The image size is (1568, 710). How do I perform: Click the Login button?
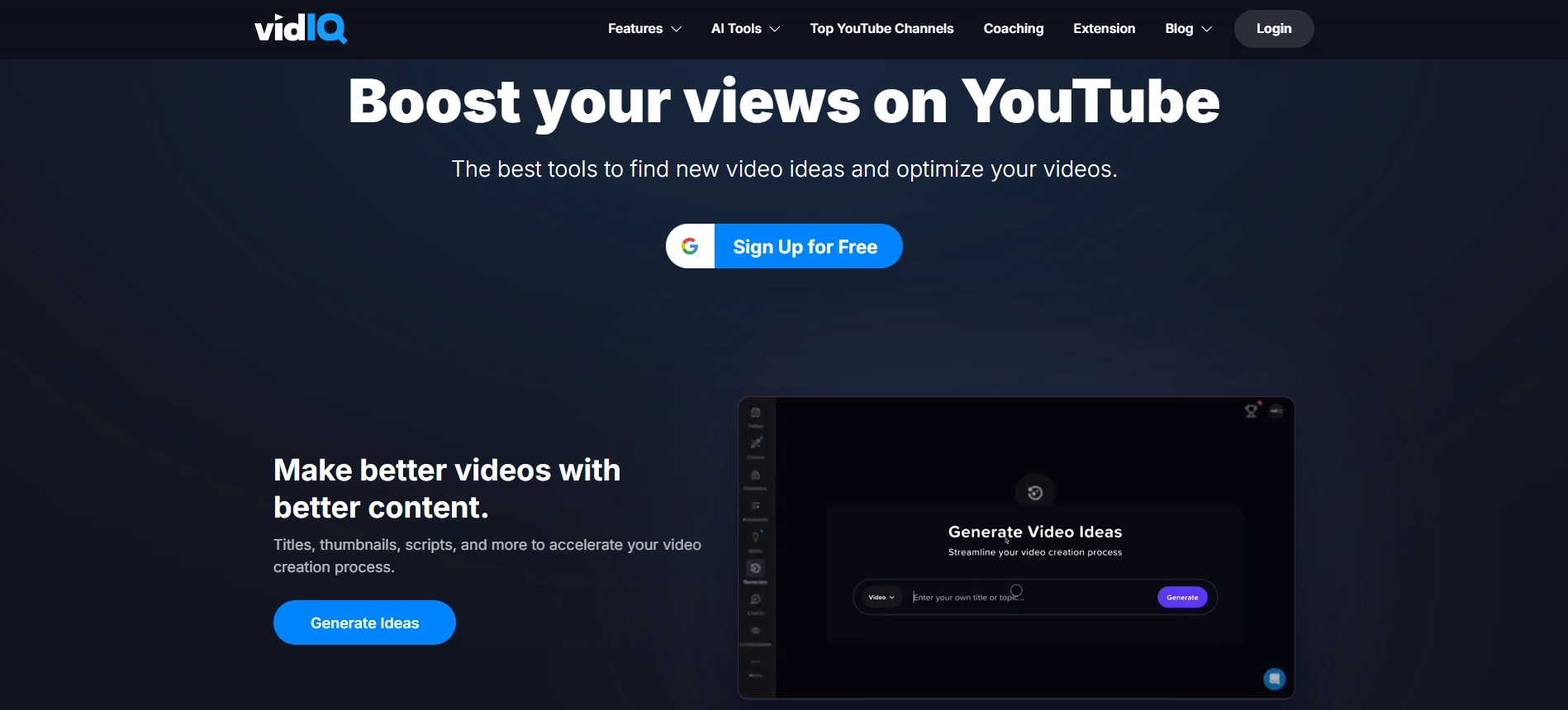pyautogui.click(x=1274, y=29)
